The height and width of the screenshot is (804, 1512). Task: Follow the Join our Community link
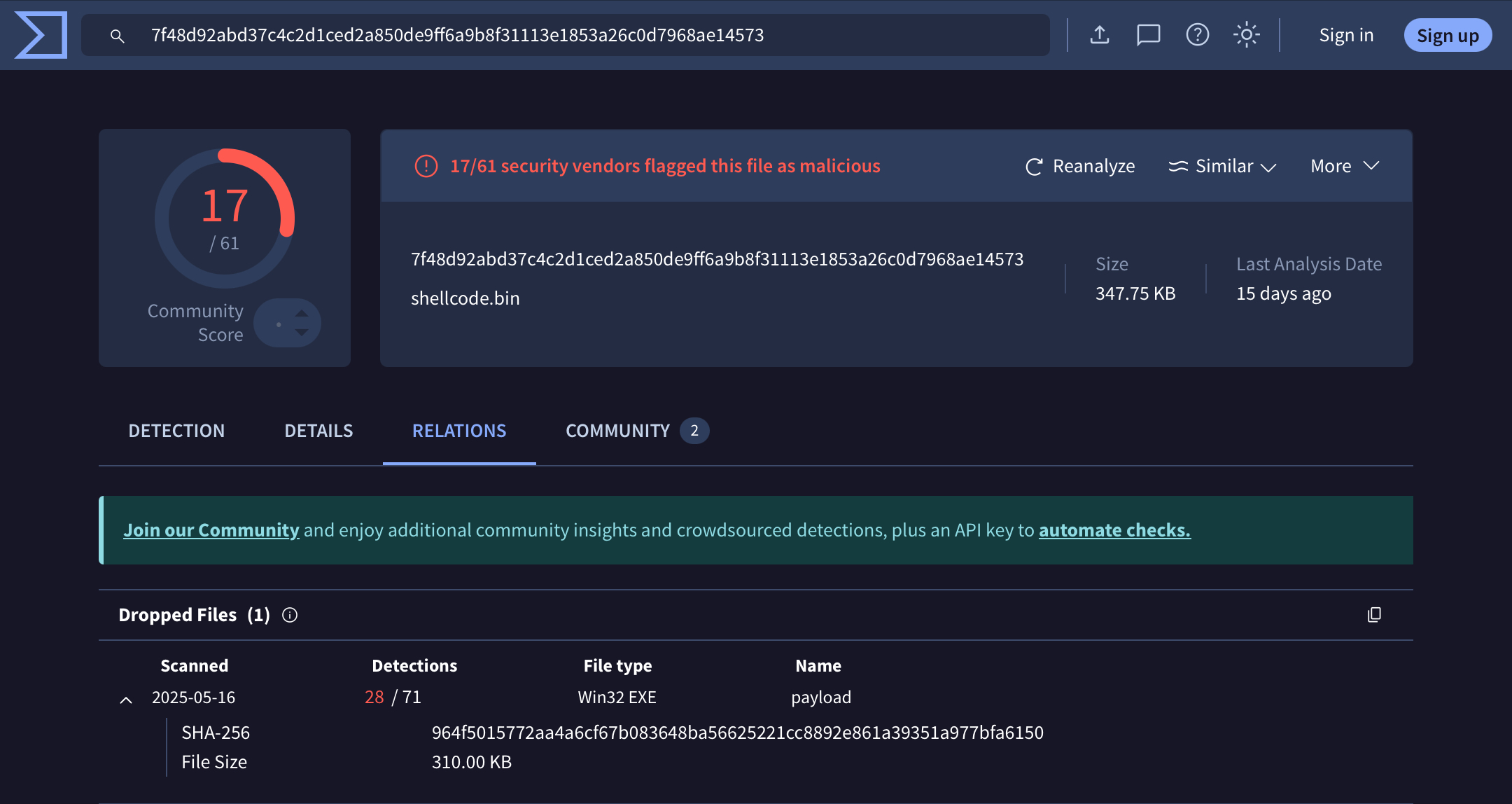211,530
